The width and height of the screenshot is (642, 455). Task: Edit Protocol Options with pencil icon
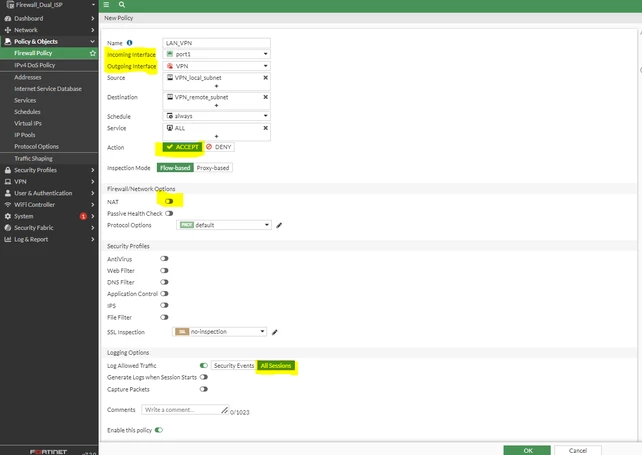(279, 225)
